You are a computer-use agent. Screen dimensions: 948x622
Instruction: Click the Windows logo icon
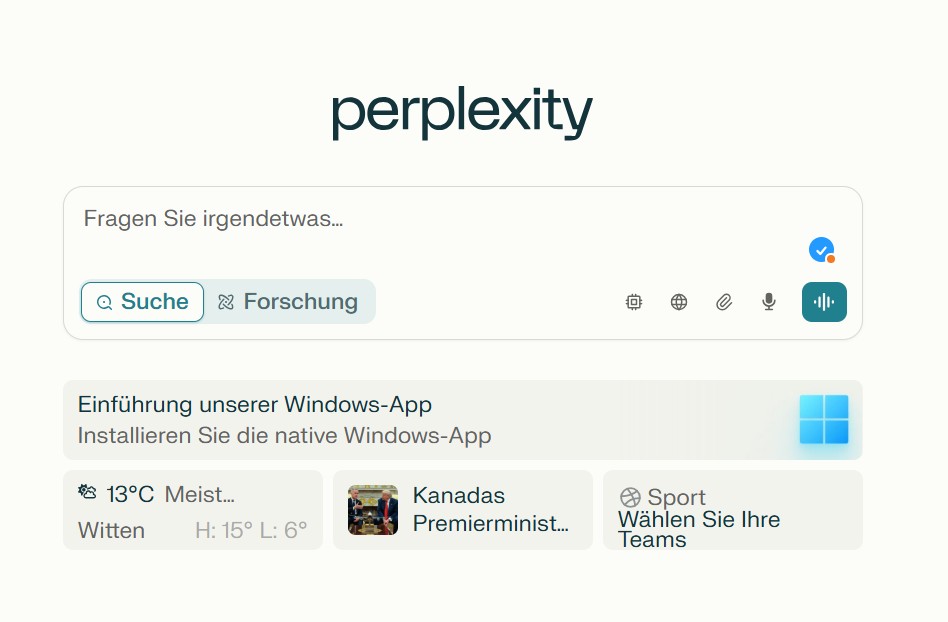[x=823, y=420]
